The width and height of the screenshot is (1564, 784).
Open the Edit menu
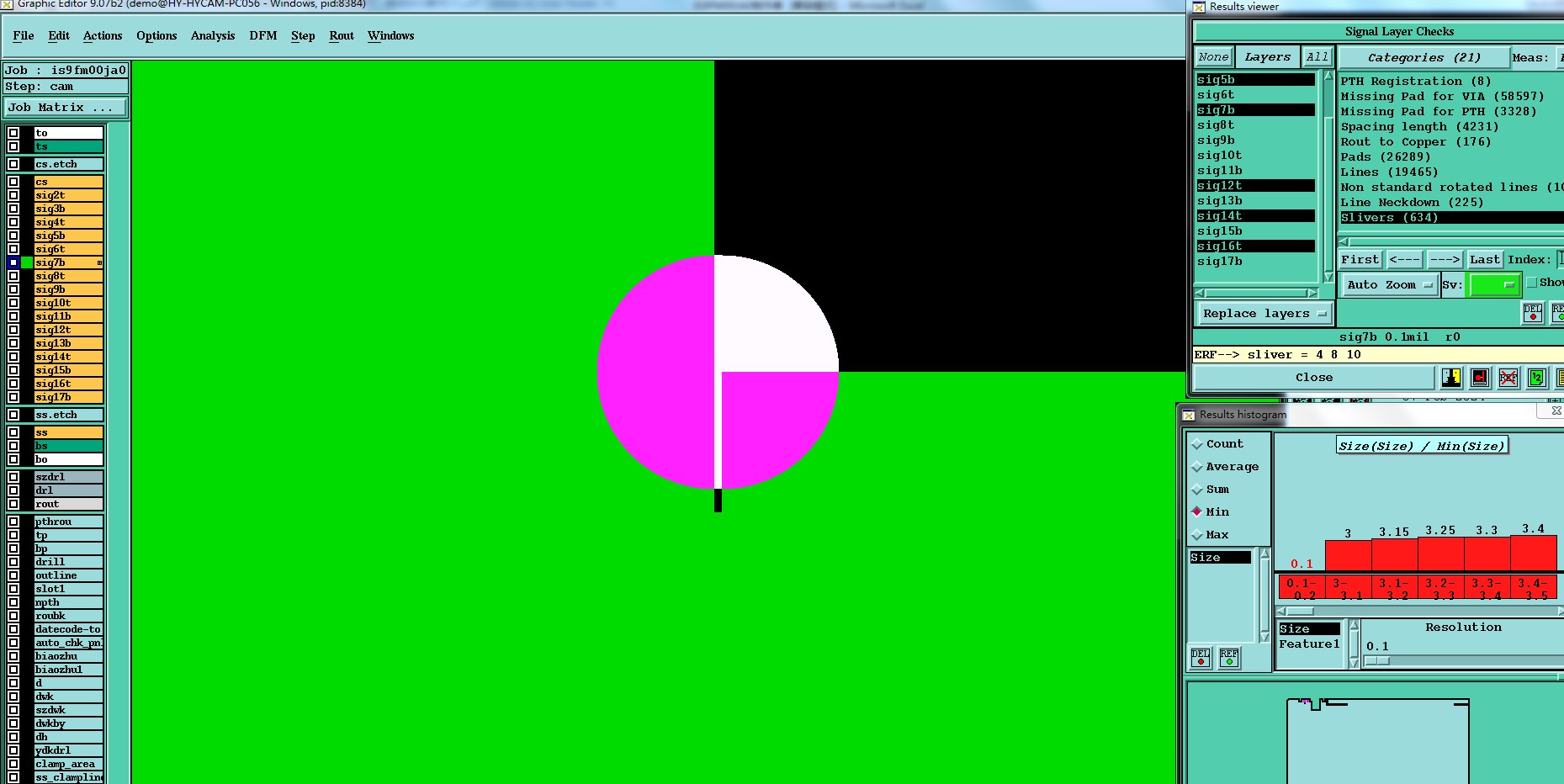(x=59, y=36)
